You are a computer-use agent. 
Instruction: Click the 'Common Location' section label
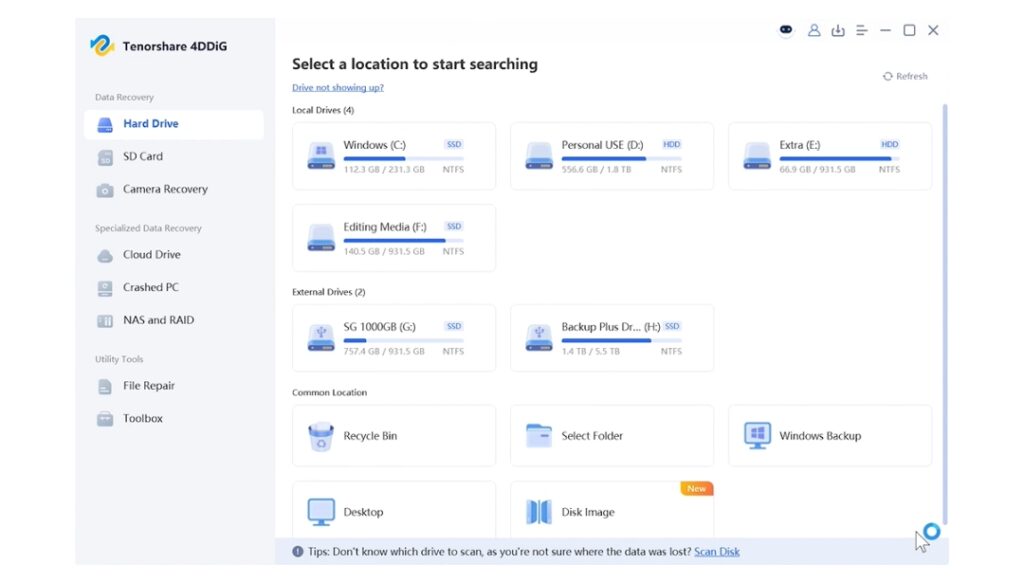point(329,393)
